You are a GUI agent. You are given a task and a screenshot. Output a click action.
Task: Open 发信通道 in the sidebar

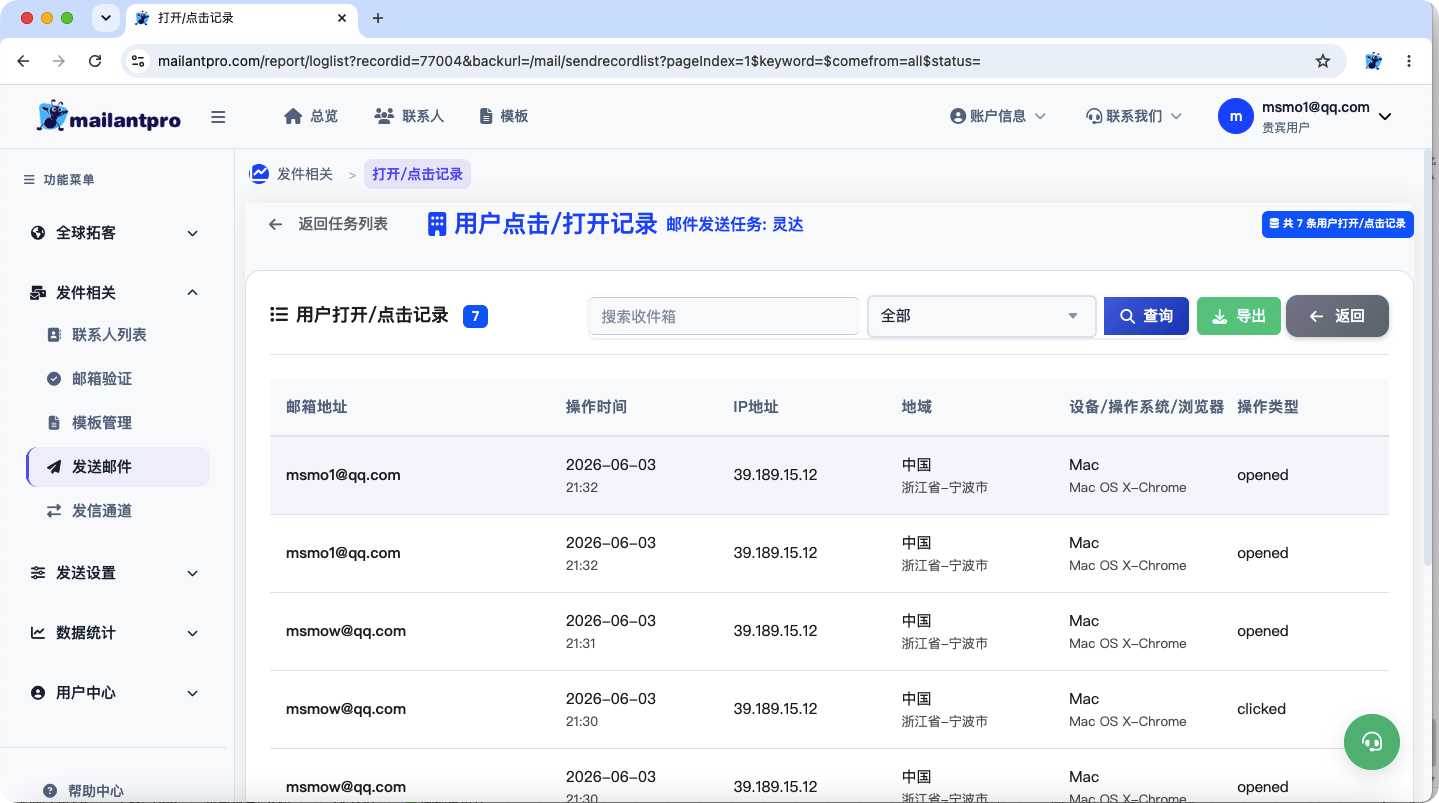[x=101, y=511]
